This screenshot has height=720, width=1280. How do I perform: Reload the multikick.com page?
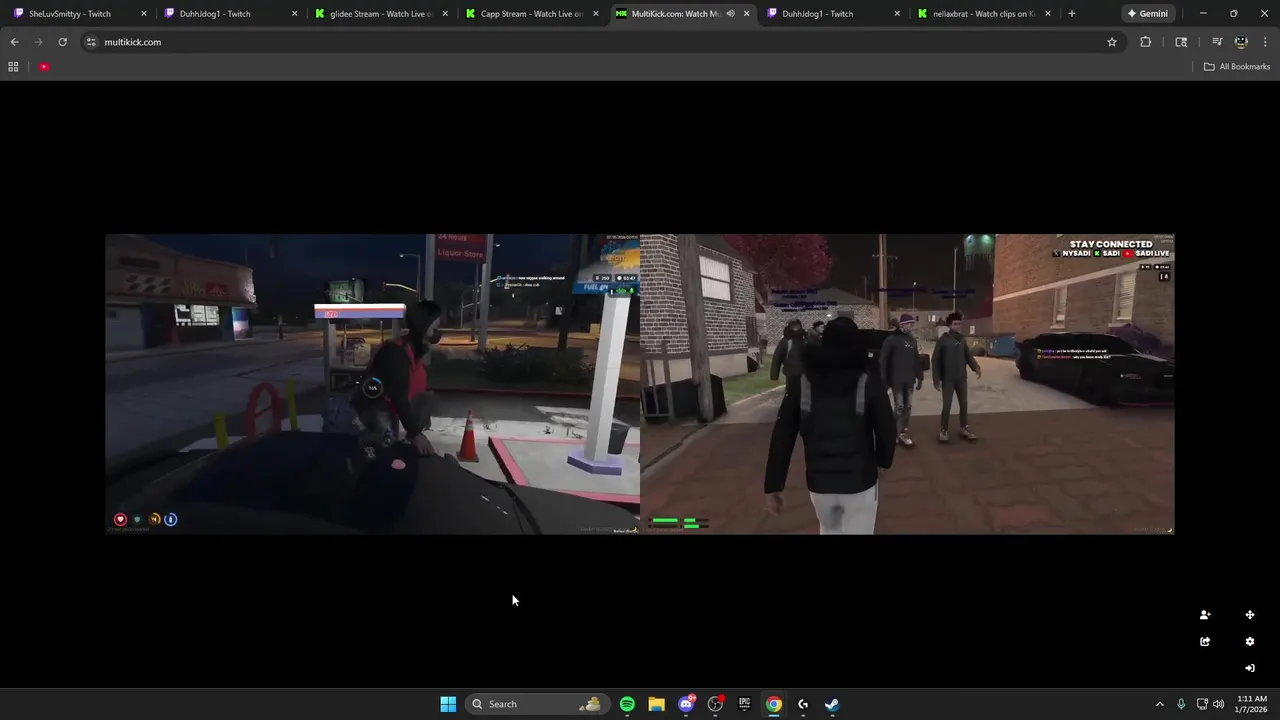tap(62, 42)
